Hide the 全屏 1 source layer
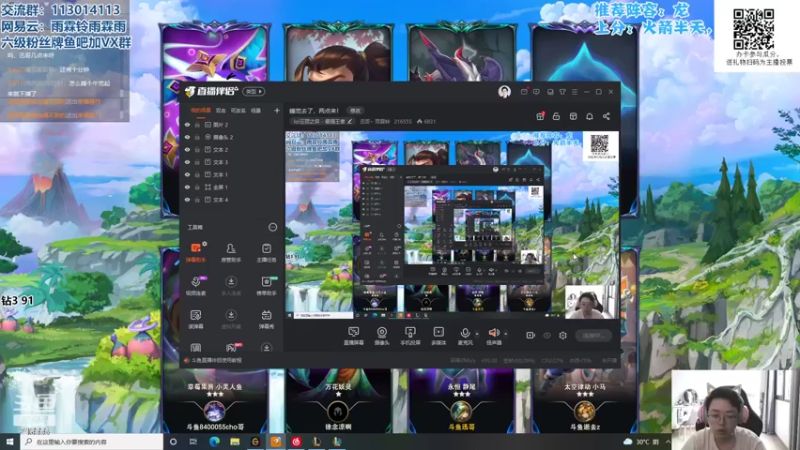This screenshot has width=800, height=450. (x=187, y=187)
